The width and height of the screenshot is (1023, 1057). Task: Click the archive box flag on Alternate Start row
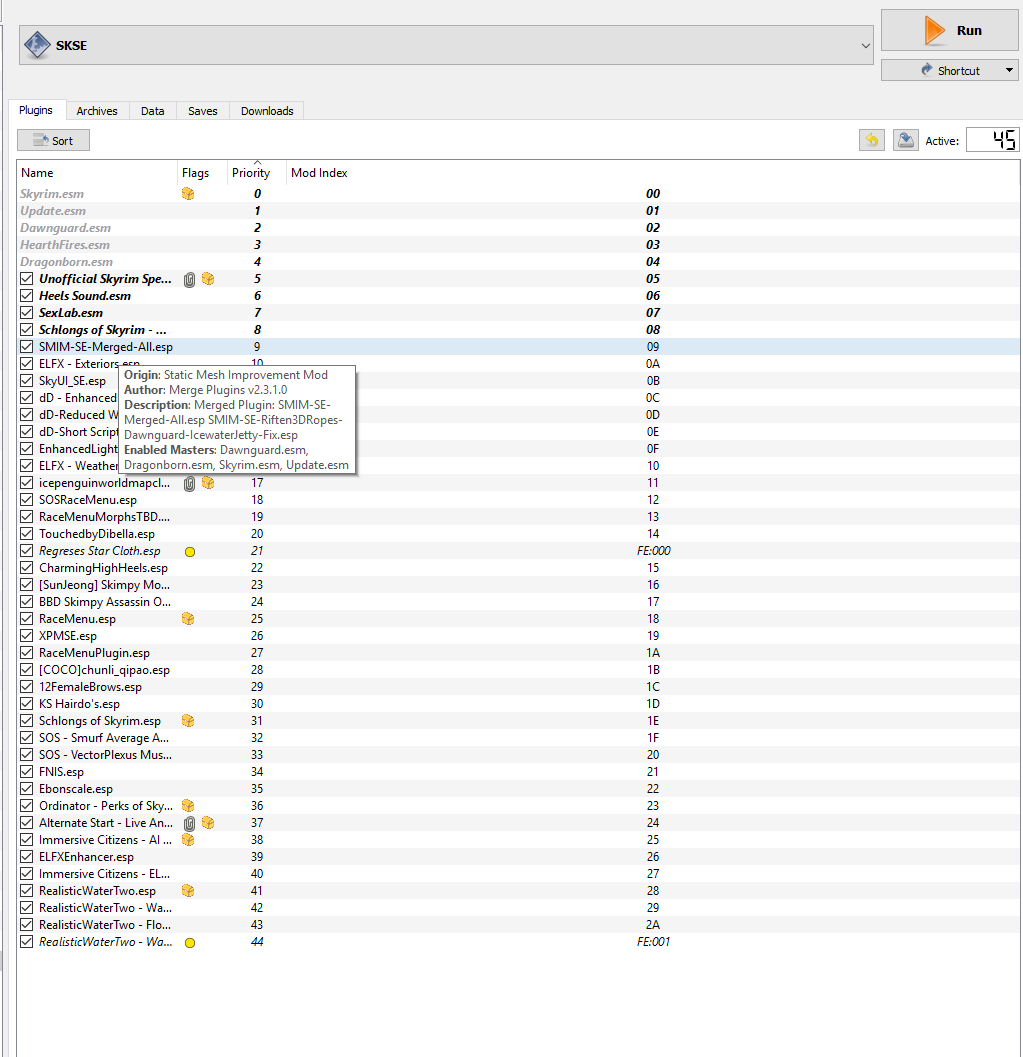208,822
